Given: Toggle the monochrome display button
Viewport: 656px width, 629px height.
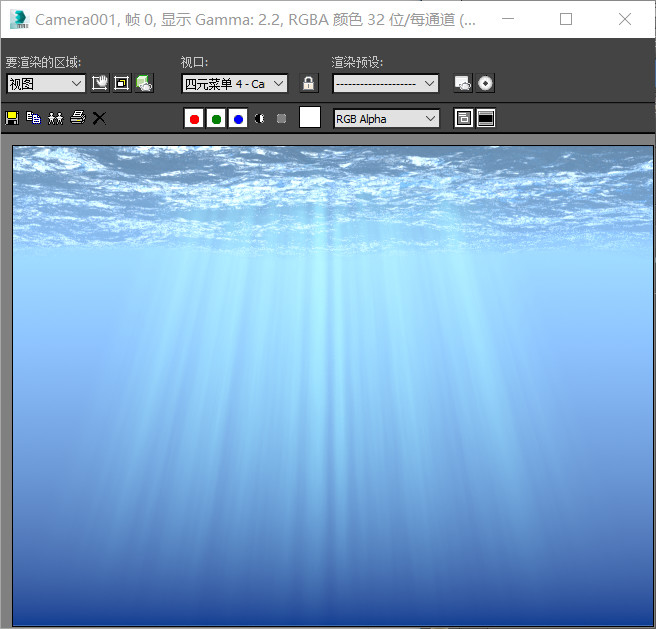Looking at the screenshot, I should pos(282,119).
